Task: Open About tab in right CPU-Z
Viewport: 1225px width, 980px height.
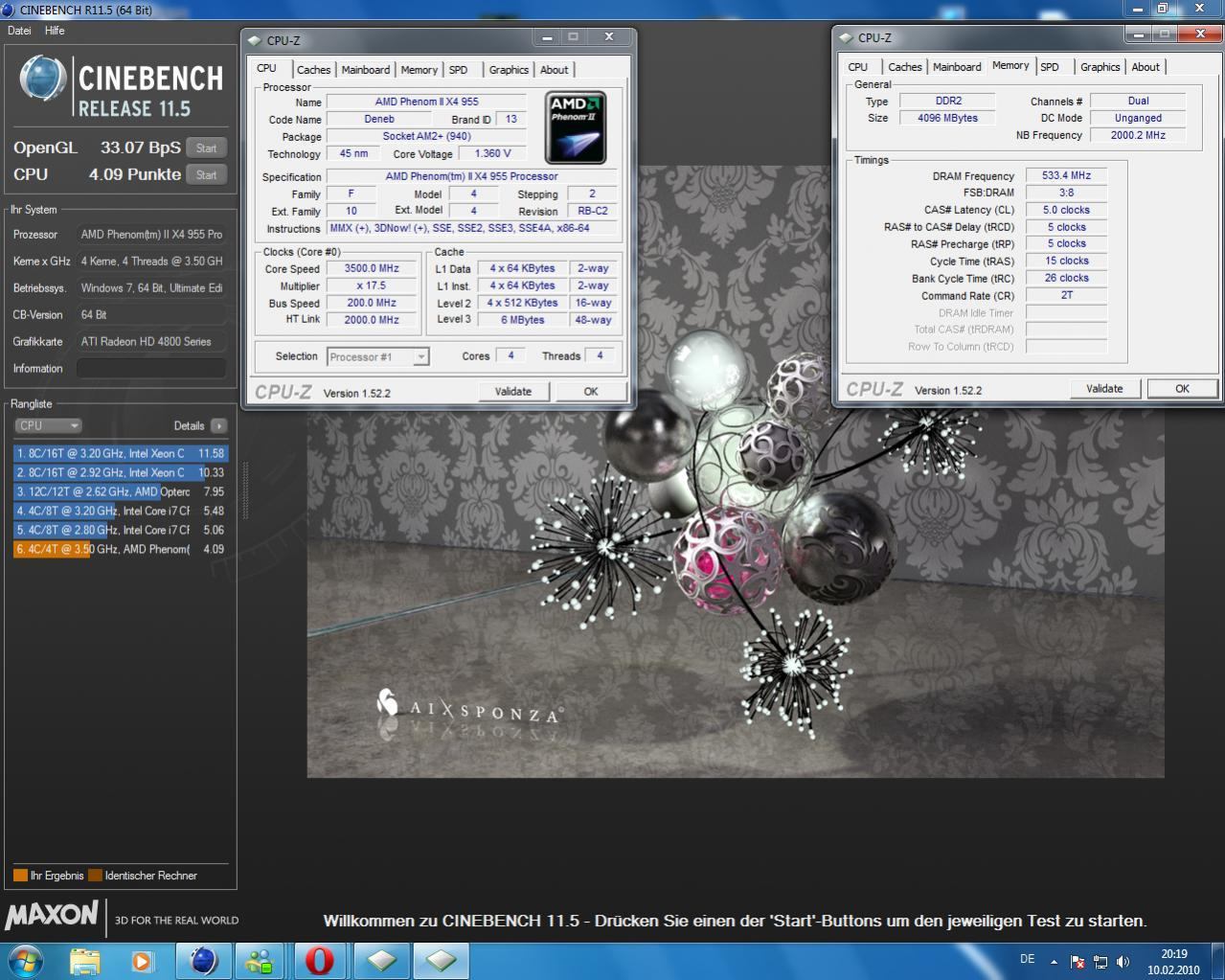Action: pyautogui.click(x=1146, y=67)
